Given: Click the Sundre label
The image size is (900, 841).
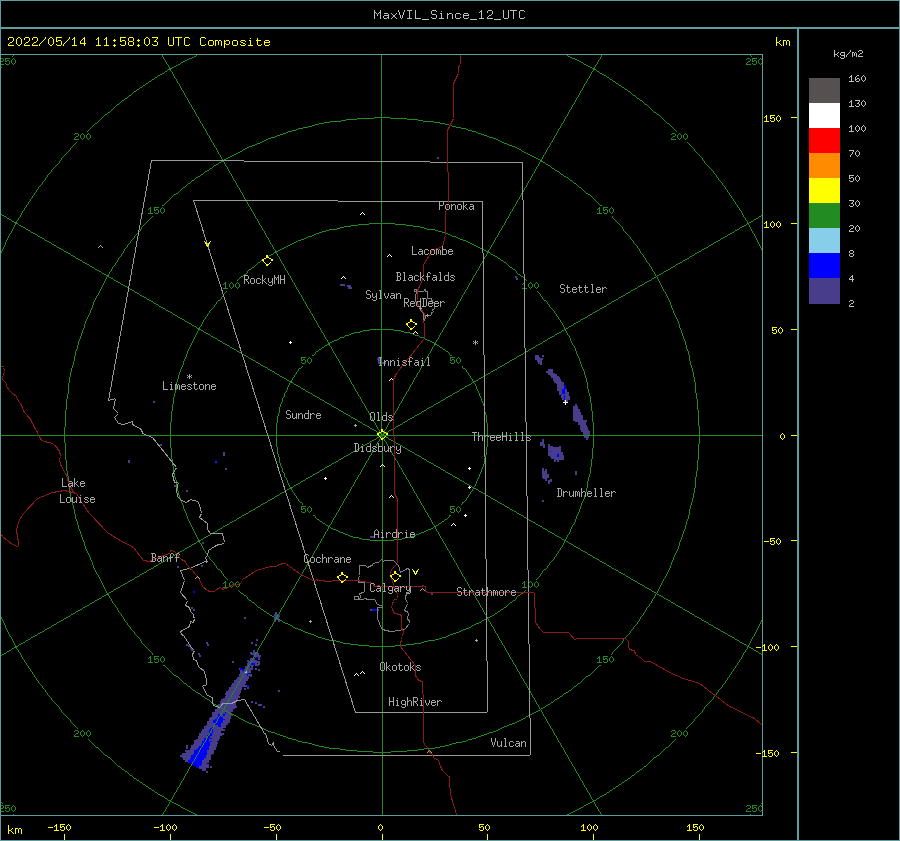Looking at the screenshot, I should 303,414.
